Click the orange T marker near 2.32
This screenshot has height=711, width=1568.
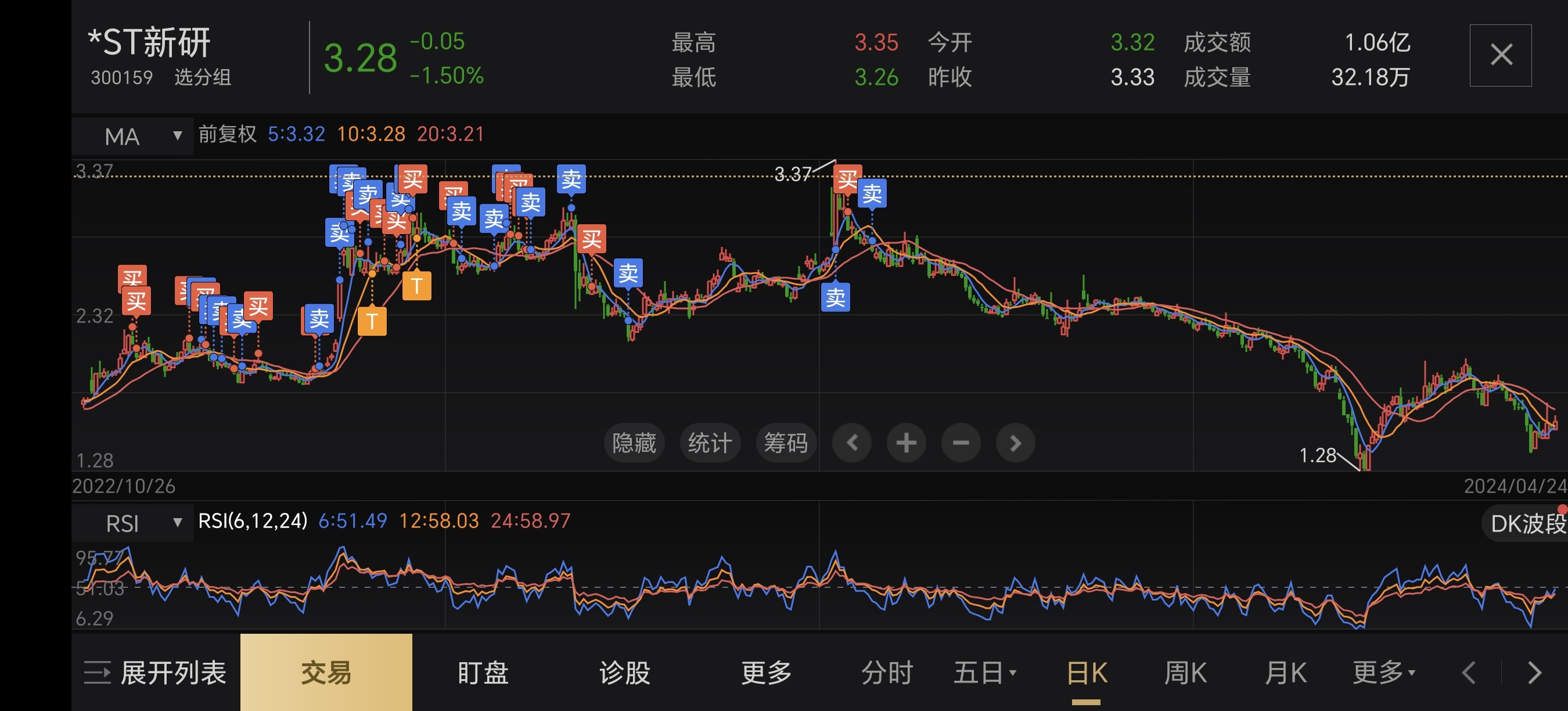coord(372,321)
